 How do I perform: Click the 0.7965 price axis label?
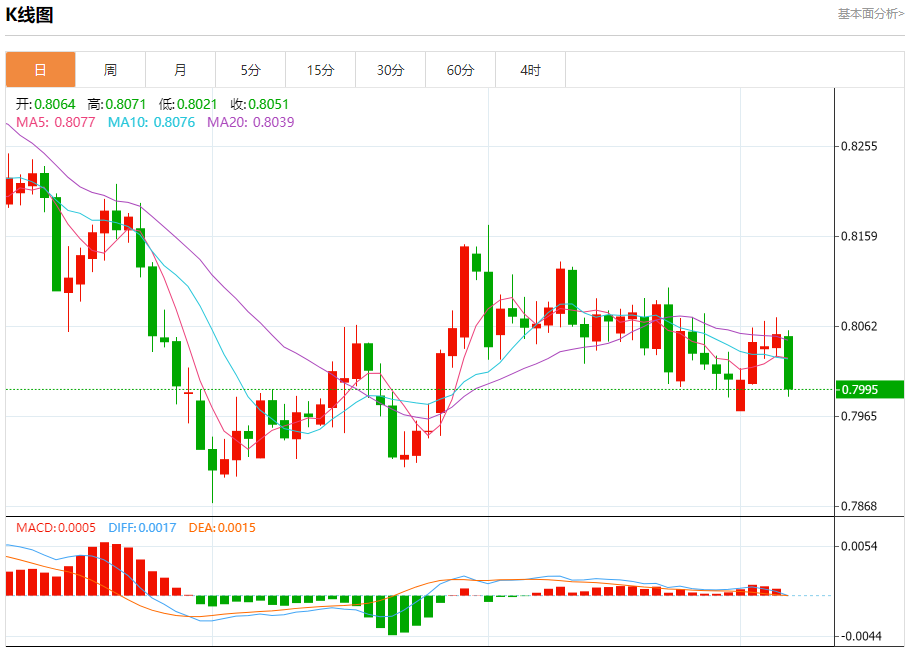tap(859, 416)
